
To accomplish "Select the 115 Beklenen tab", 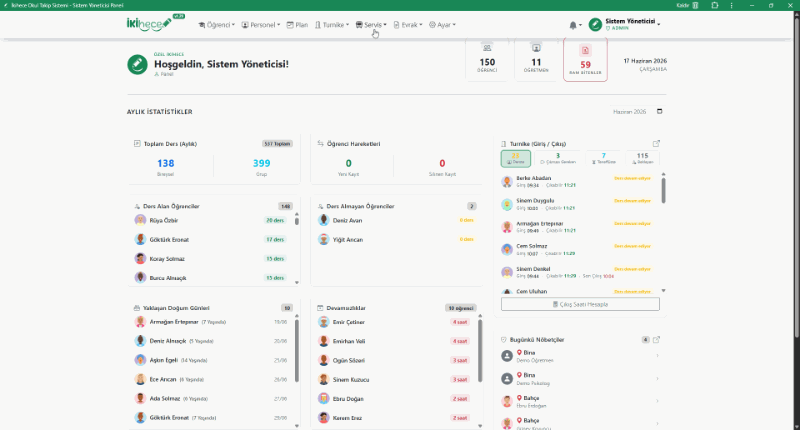I will (x=642, y=158).
